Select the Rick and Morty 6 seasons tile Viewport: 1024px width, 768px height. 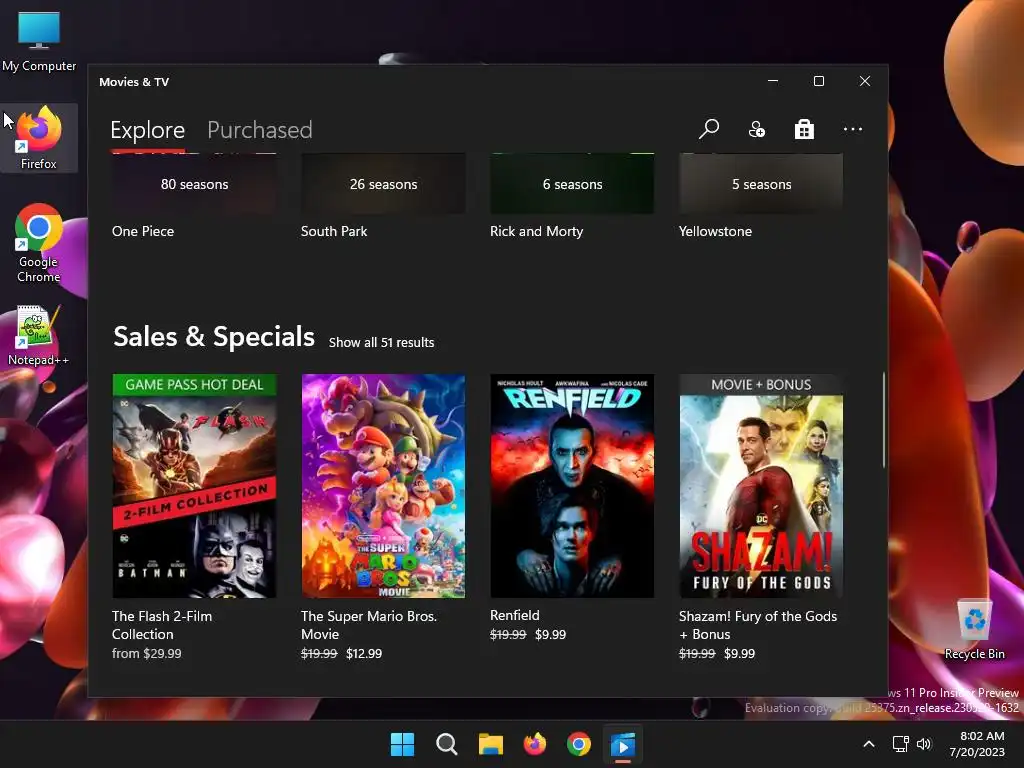(572, 184)
